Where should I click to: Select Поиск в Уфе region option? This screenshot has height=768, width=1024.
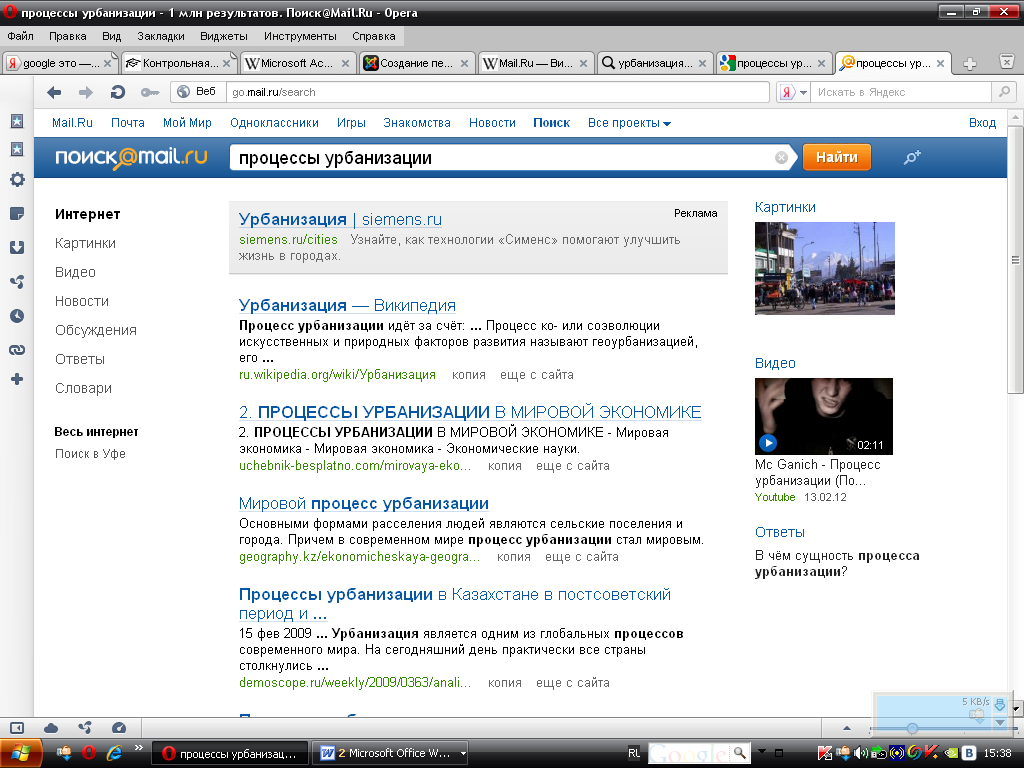point(90,454)
